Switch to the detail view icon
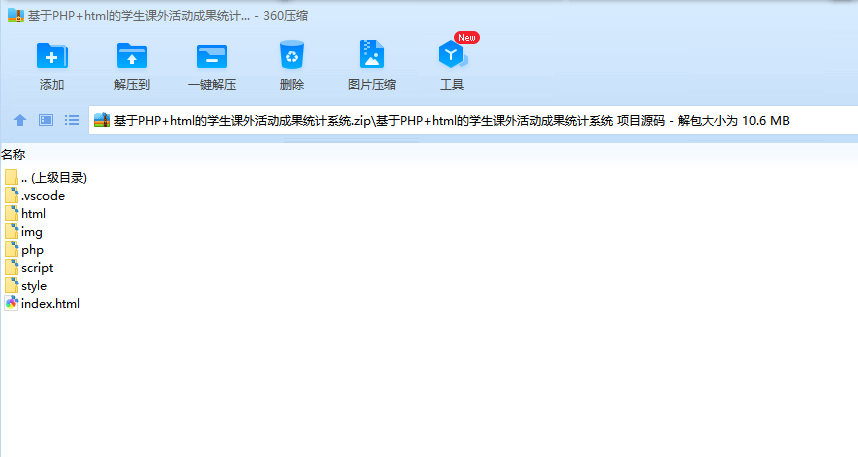The width and height of the screenshot is (858, 457). click(x=46, y=120)
